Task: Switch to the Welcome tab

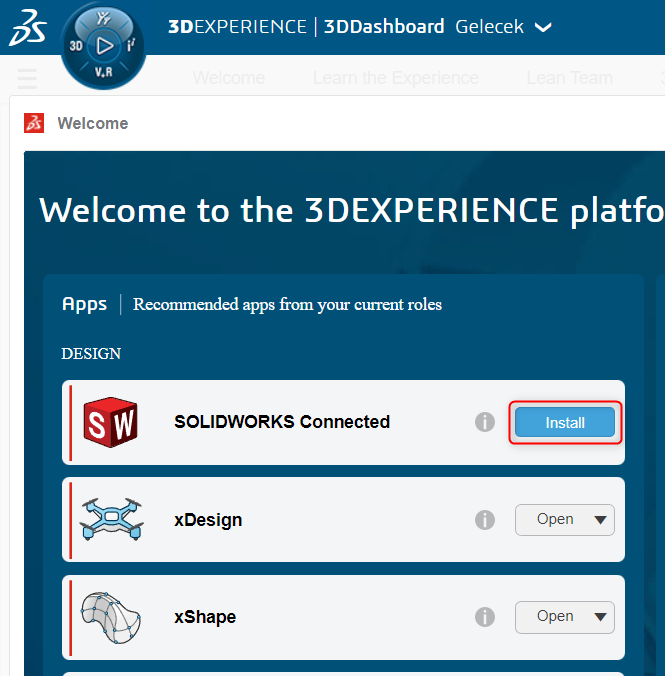Action: tap(229, 78)
